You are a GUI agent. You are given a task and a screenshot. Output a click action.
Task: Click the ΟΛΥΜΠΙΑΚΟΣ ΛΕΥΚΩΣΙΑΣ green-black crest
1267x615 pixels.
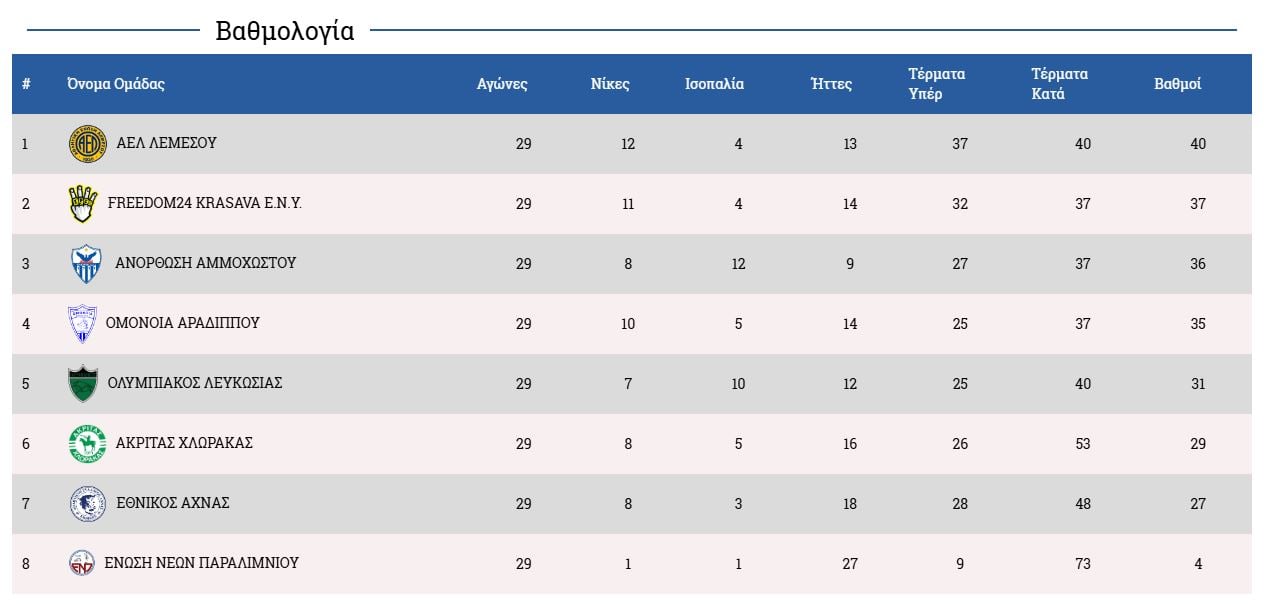click(x=83, y=384)
